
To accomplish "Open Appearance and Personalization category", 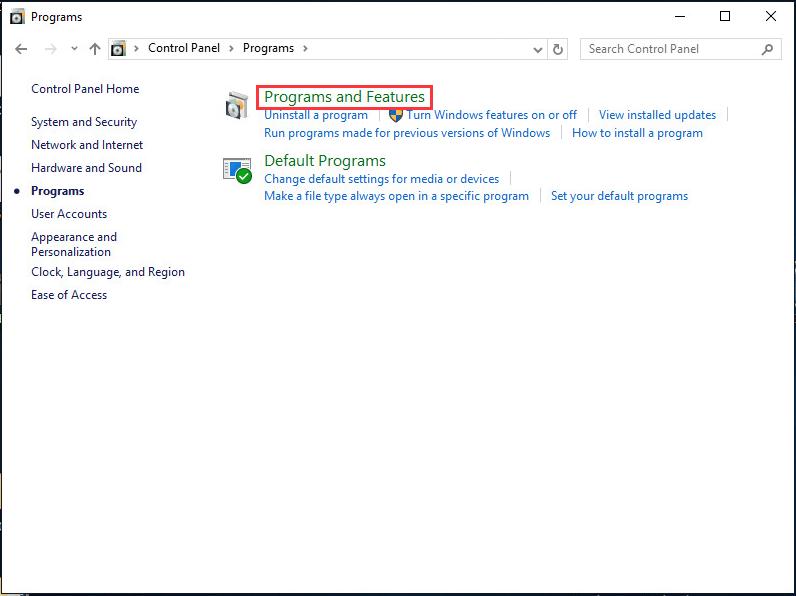I will point(74,244).
